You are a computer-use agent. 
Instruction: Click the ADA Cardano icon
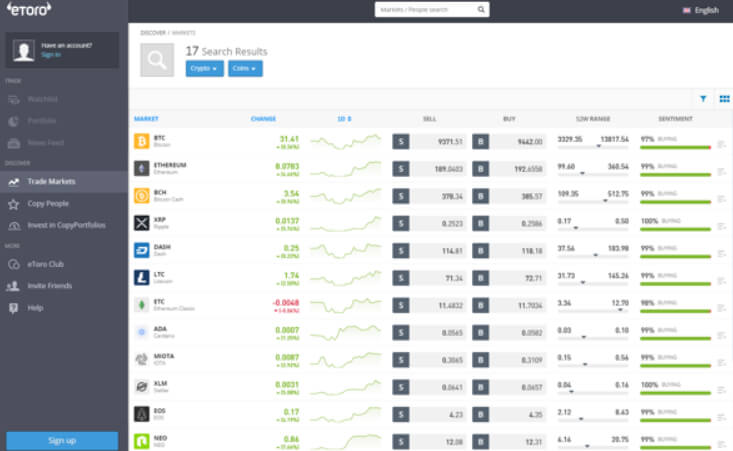pos(142,332)
